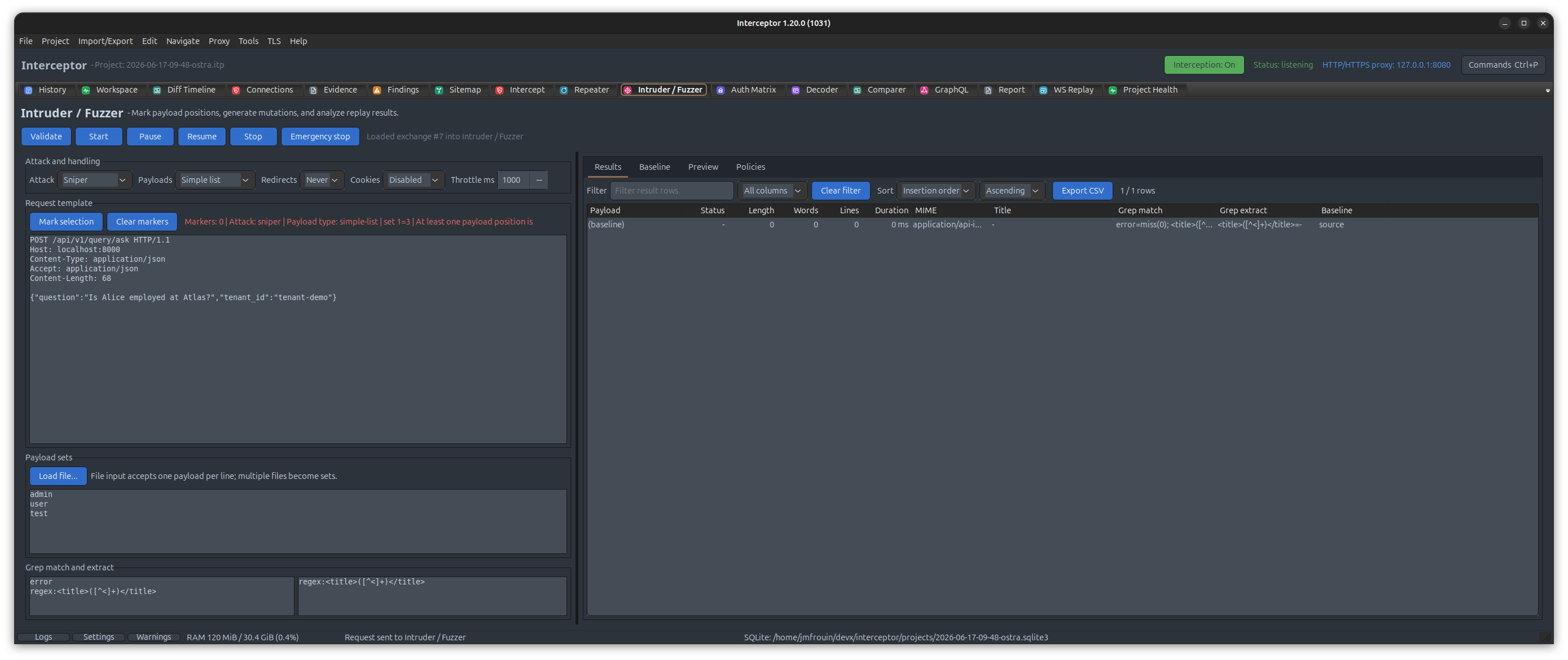Click Clear markers button
Screen dimensions: 1568x660
[142, 222]
